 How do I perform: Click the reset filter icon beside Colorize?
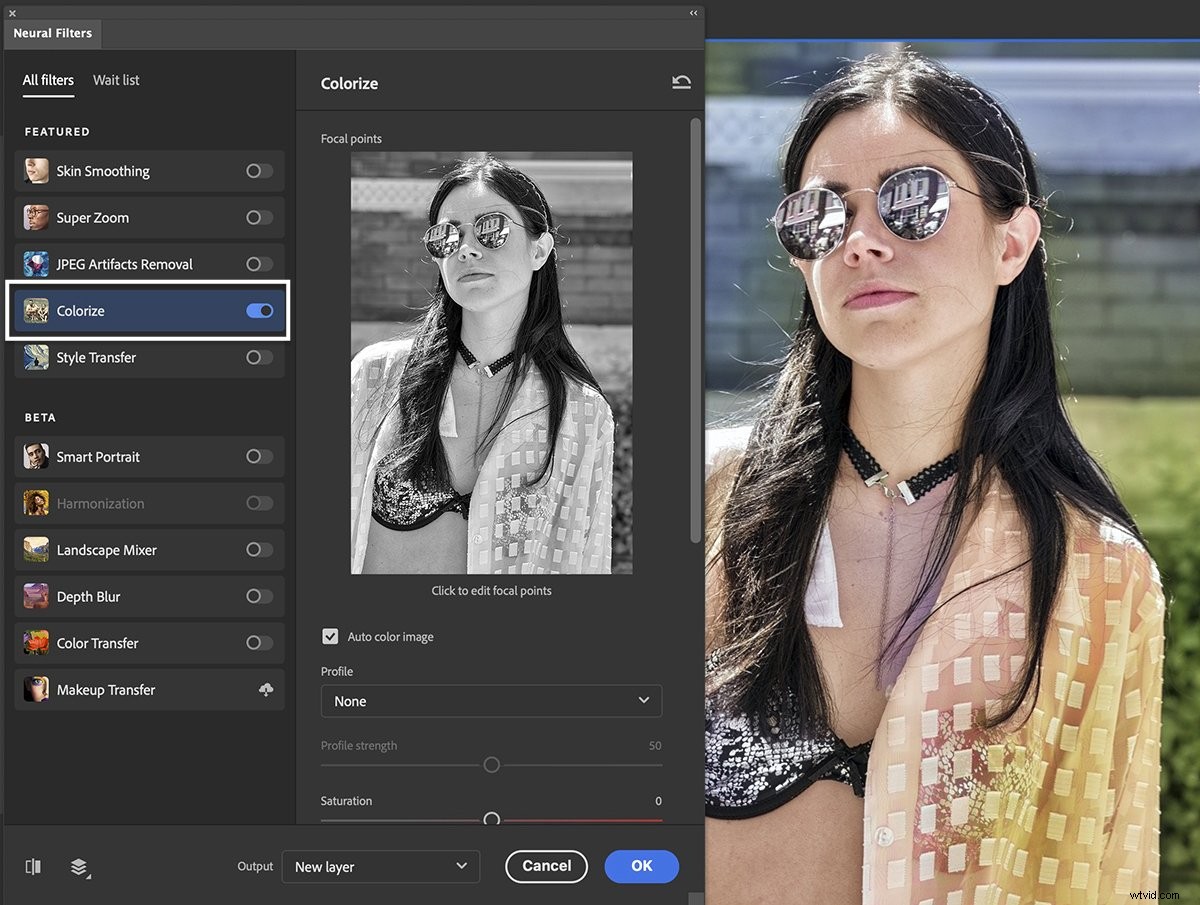tap(681, 81)
